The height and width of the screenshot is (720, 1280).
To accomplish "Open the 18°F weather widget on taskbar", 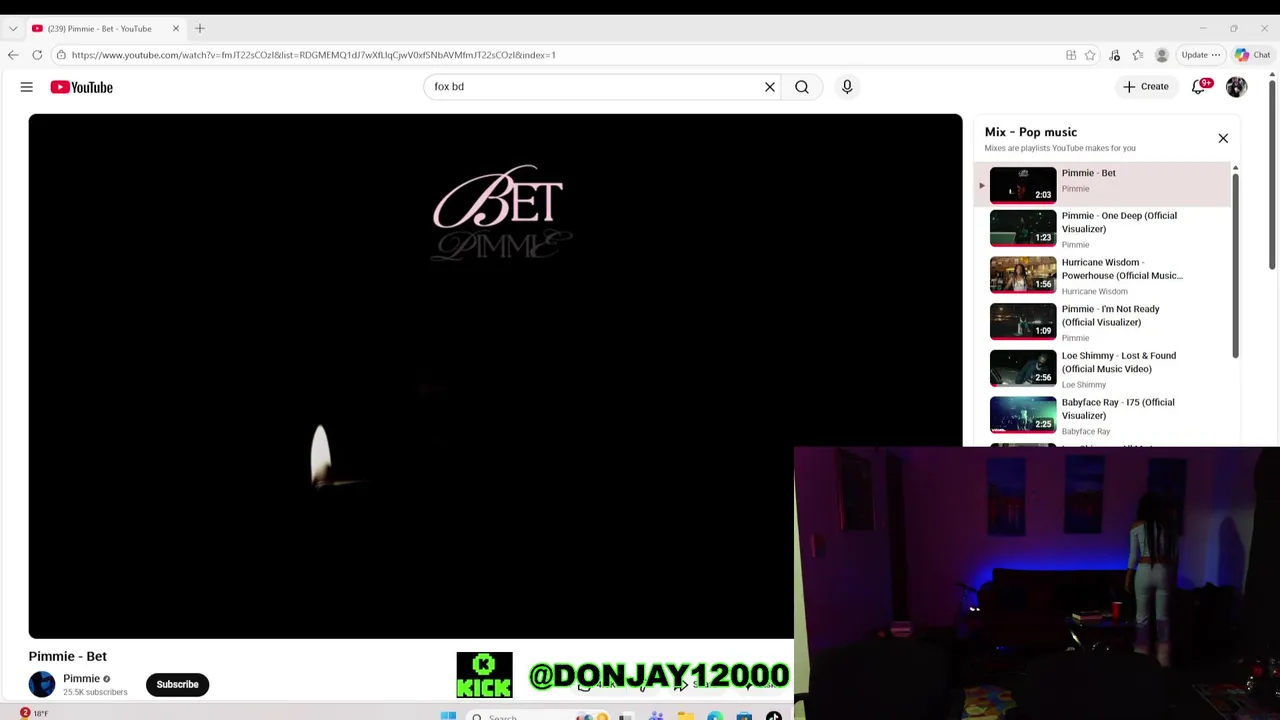I will pyautogui.click(x=34, y=713).
